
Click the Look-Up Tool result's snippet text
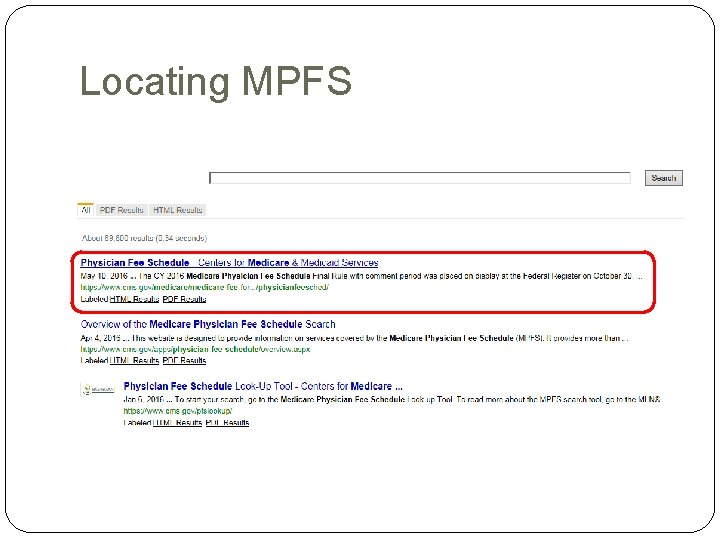392,399
